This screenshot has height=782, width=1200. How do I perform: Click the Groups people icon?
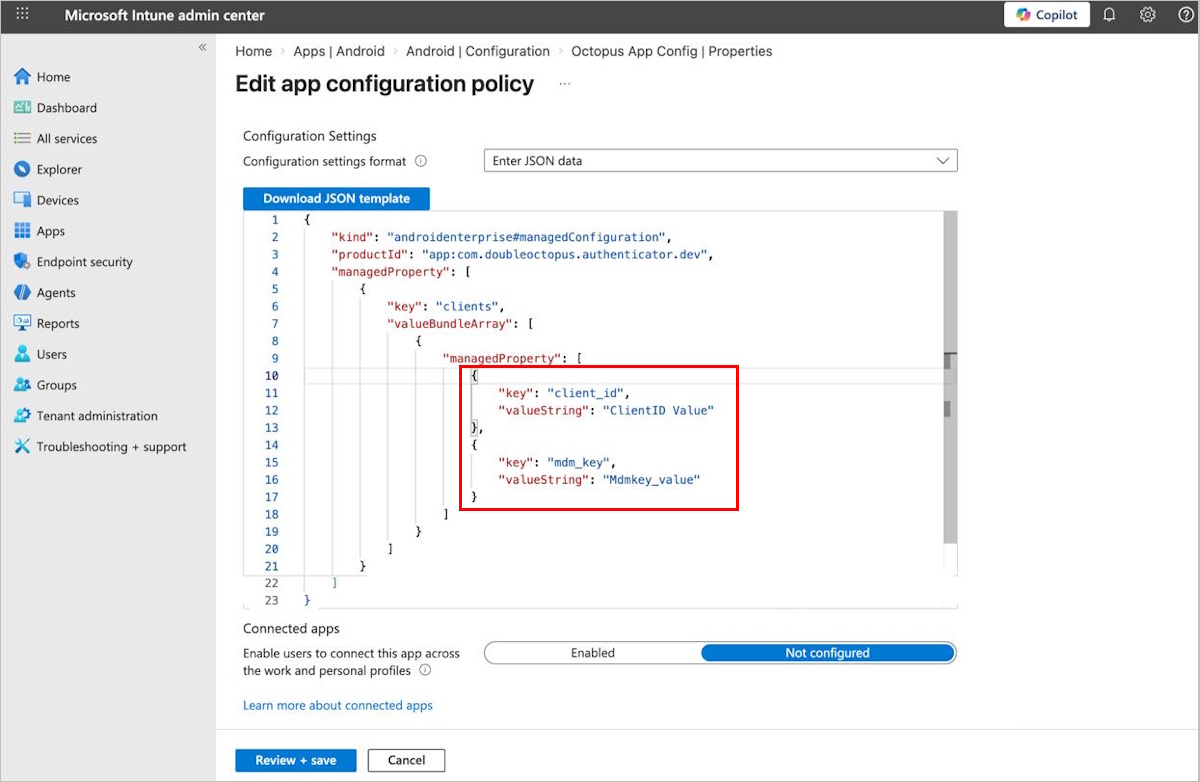(x=22, y=385)
